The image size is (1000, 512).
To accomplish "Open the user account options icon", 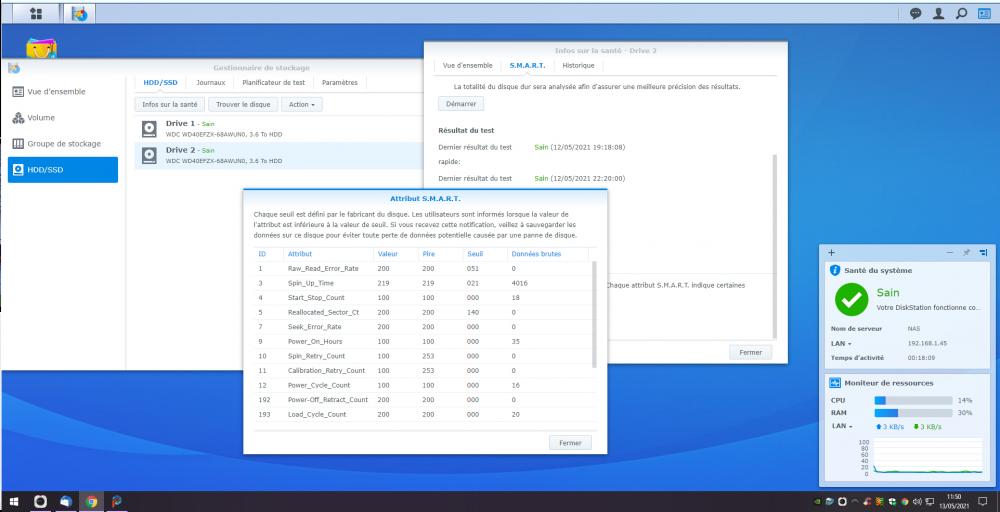I will (938, 13).
